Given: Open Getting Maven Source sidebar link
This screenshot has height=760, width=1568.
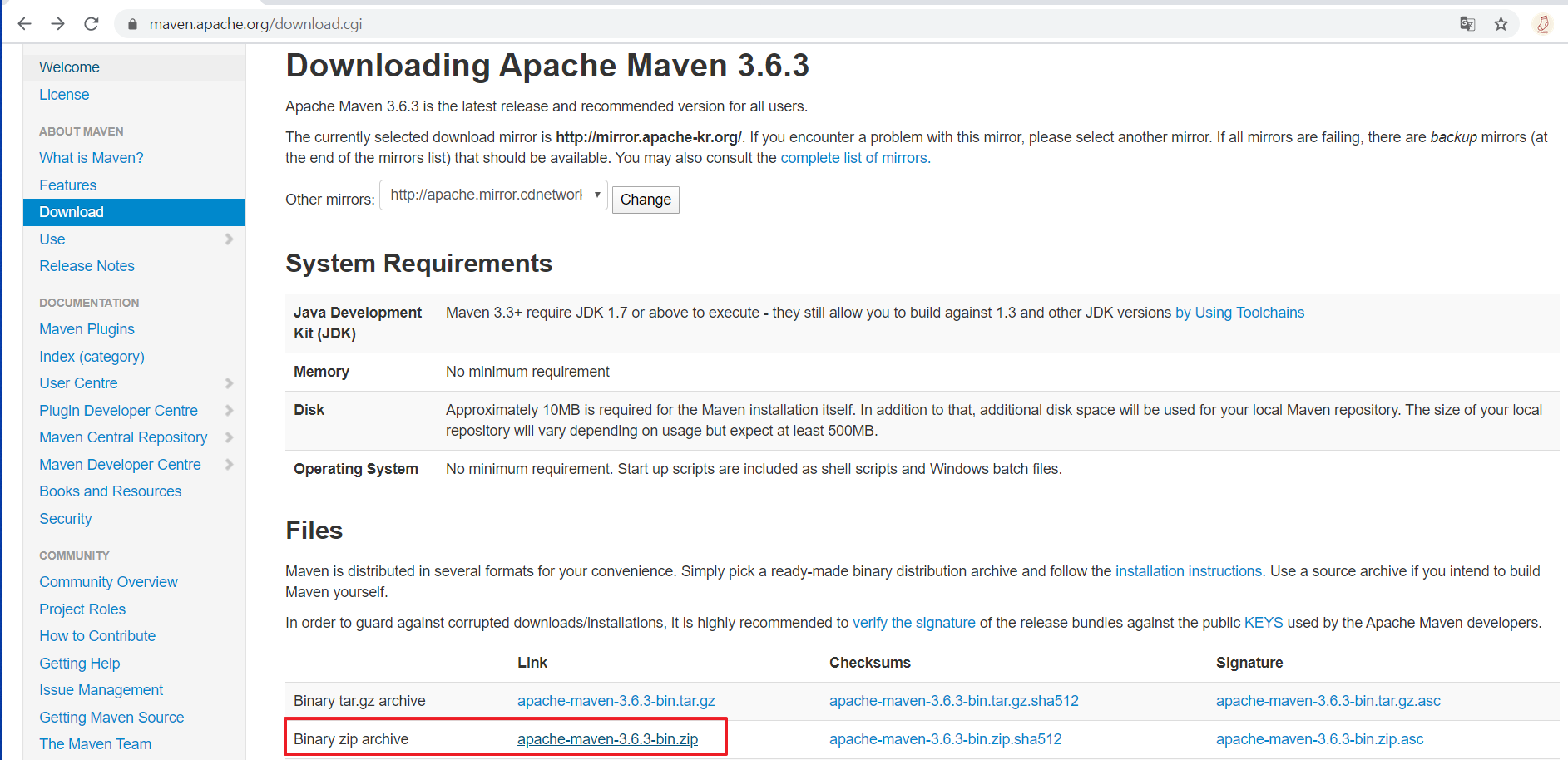Looking at the screenshot, I should (x=111, y=718).
